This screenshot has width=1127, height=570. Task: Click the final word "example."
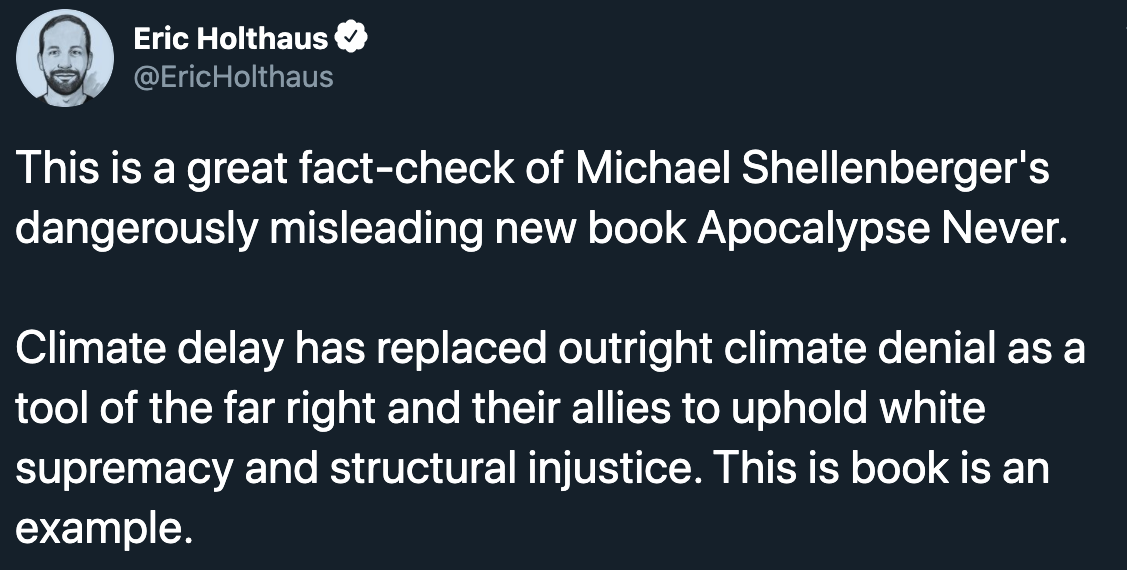102,527
